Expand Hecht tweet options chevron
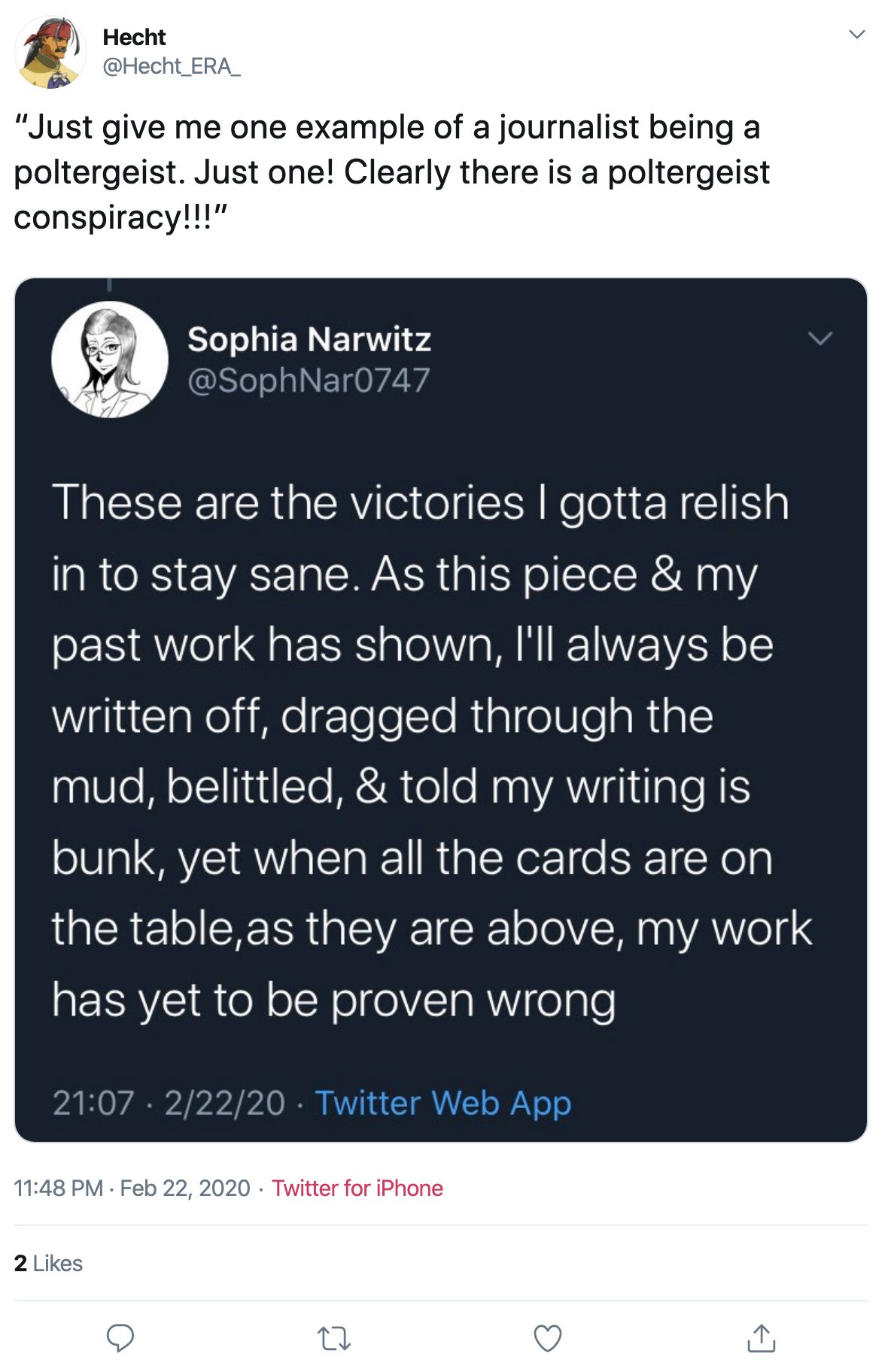Image resolution: width=891 pixels, height=1372 pixels. (856, 35)
